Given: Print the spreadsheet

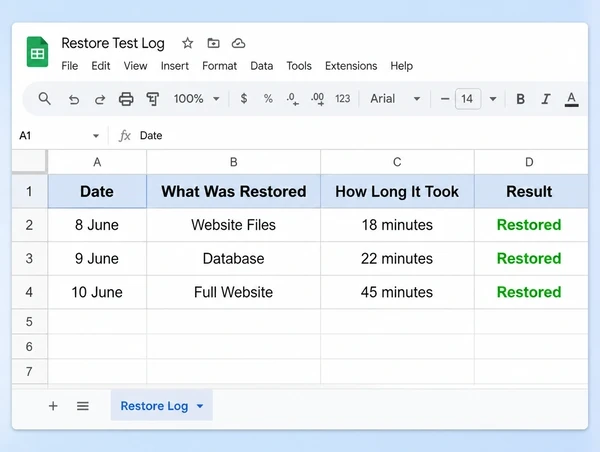Looking at the screenshot, I should [x=126, y=99].
